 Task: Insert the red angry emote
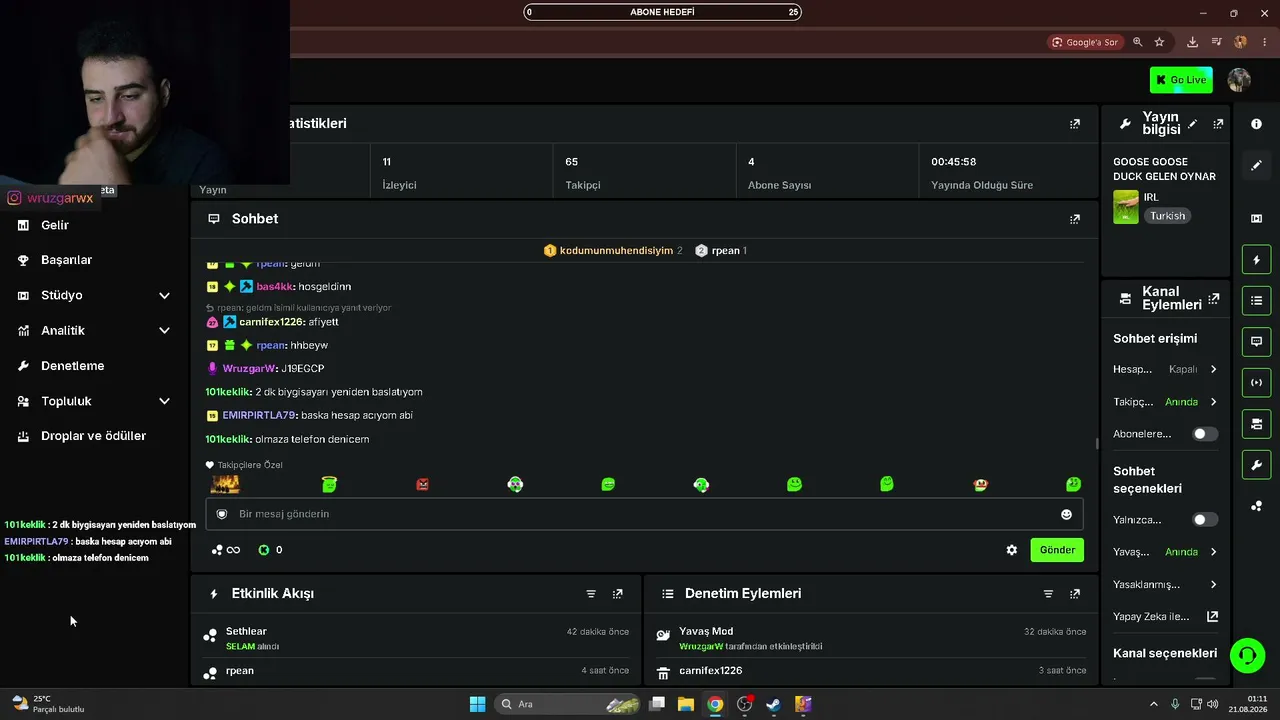(x=422, y=484)
